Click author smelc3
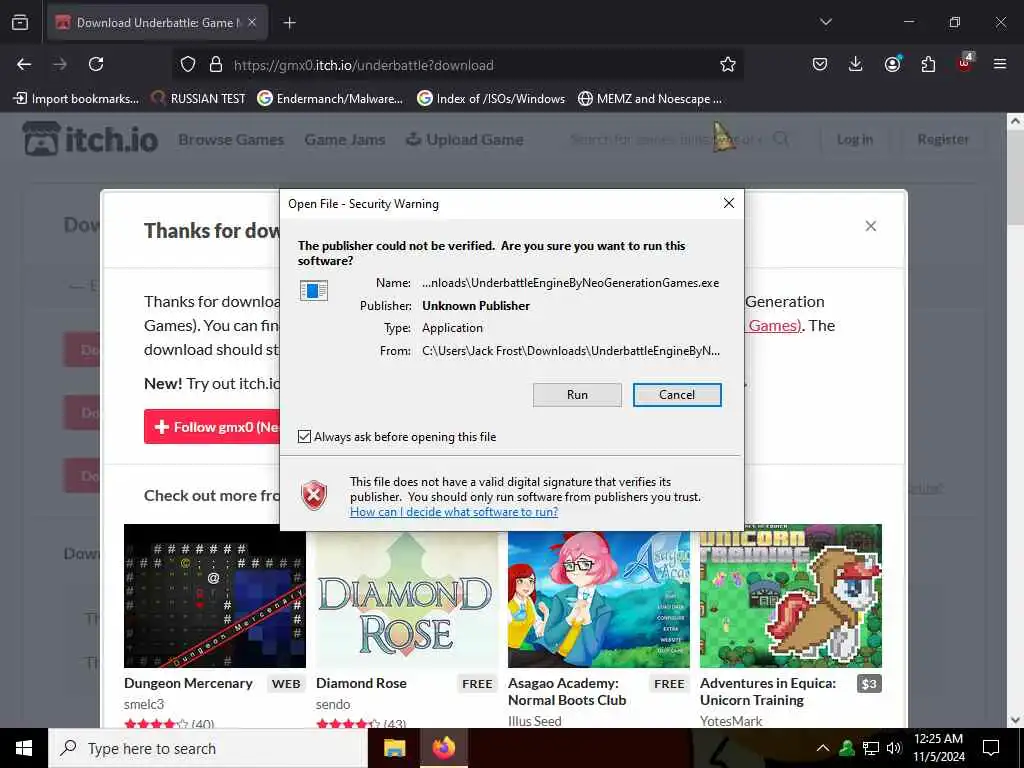This screenshot has height=768, width=1024. coord(144,705)
